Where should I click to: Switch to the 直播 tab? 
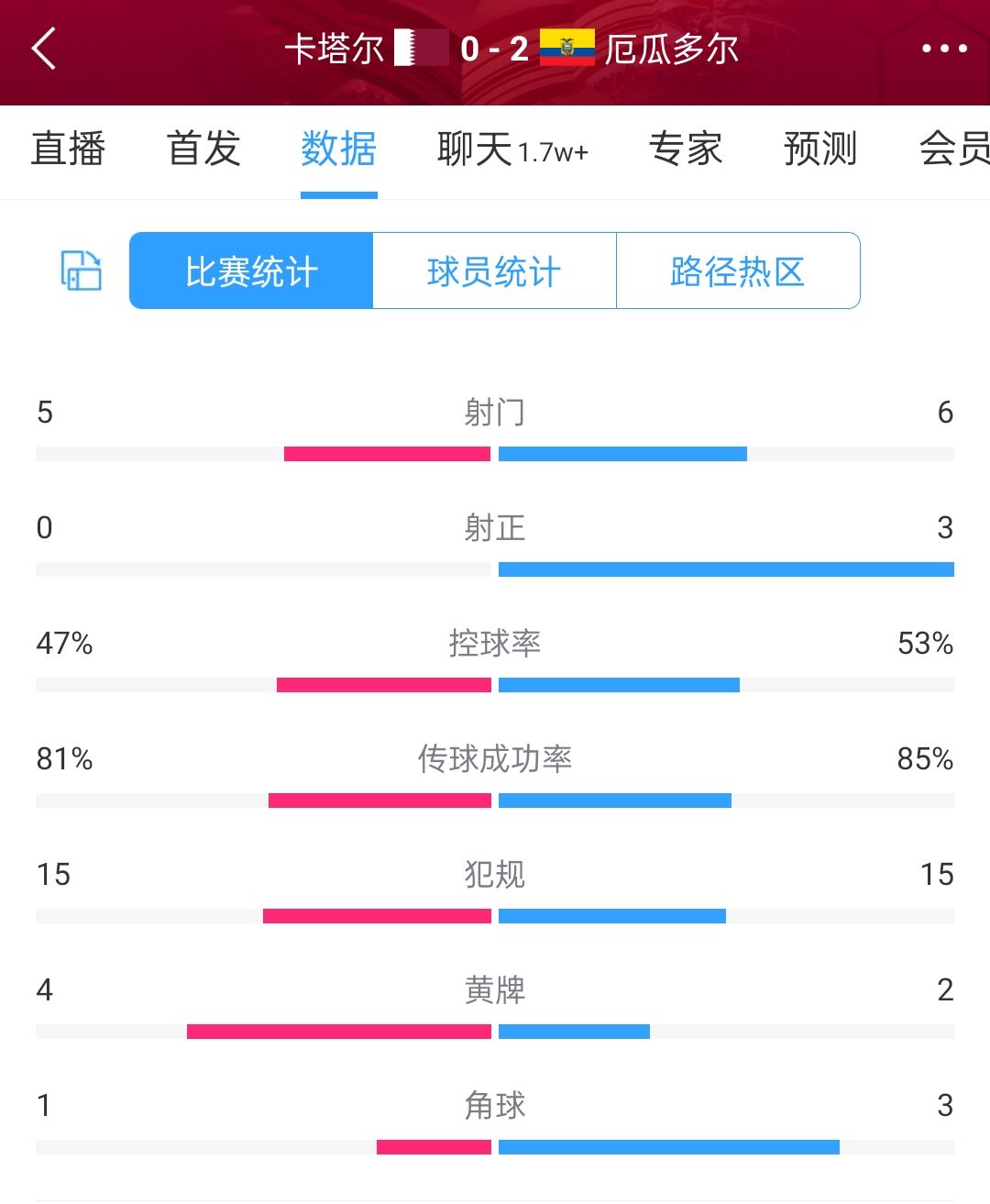68,149
